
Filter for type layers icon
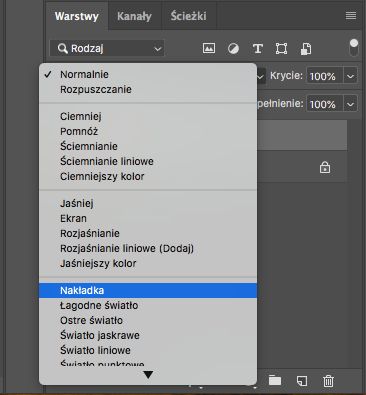point(257,49)
